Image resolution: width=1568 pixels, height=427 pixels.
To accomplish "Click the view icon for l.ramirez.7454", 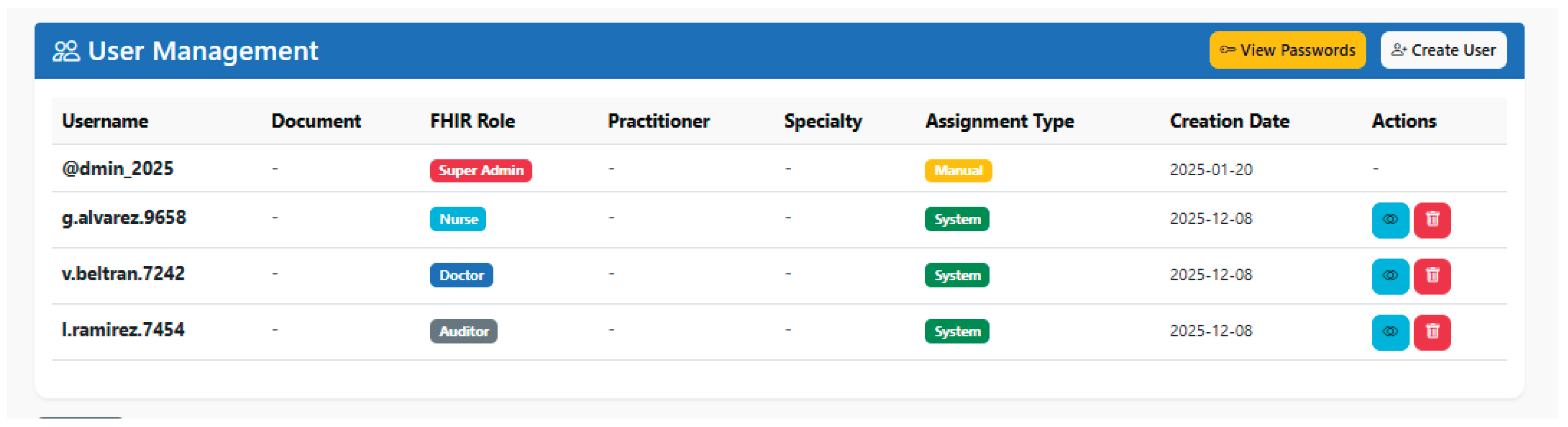I will (x=1390, y=332).
